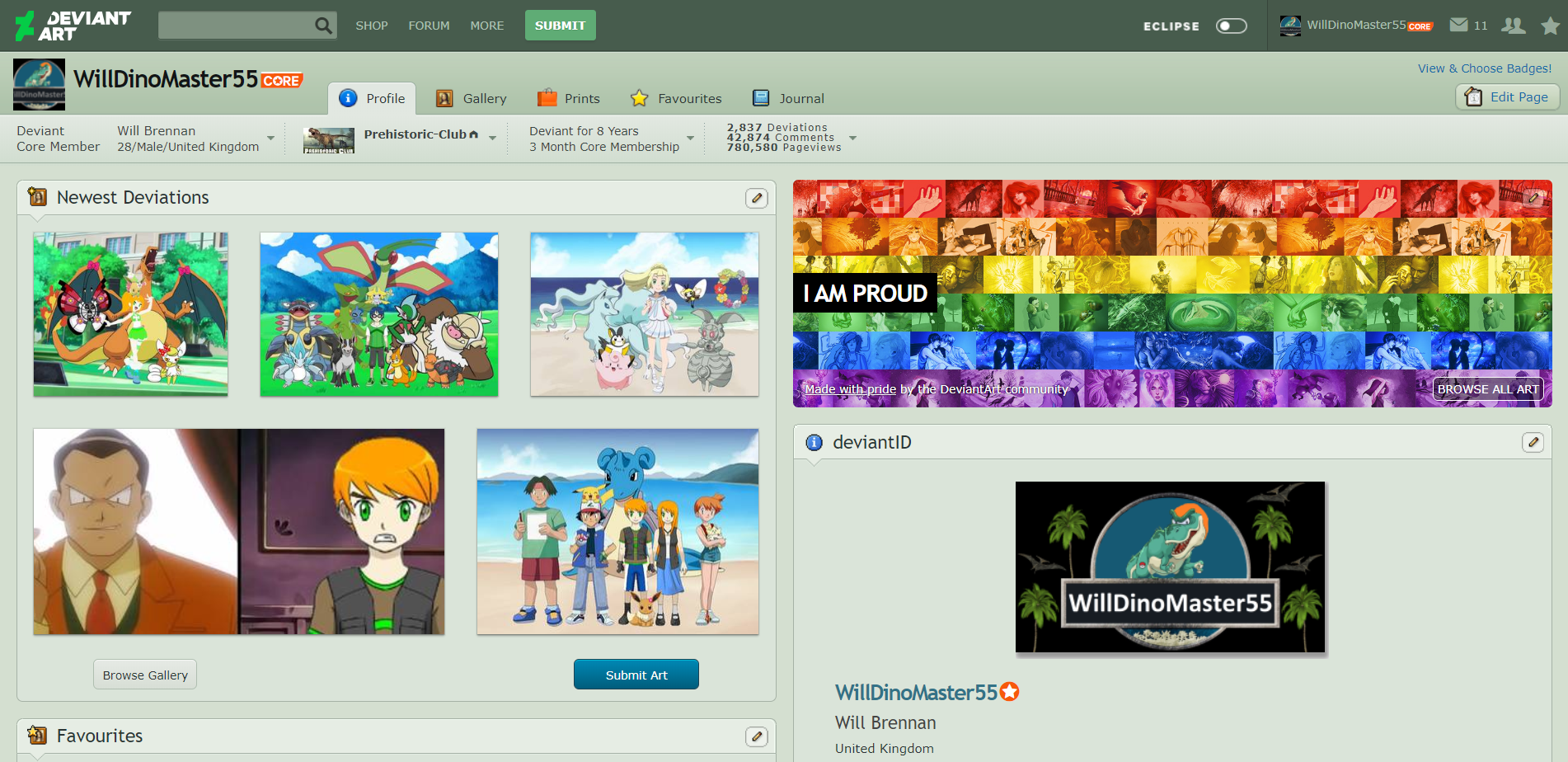Screen dimensions: 1568x762
Task: Focus the top search input field
Action: (x=235, y=26)
